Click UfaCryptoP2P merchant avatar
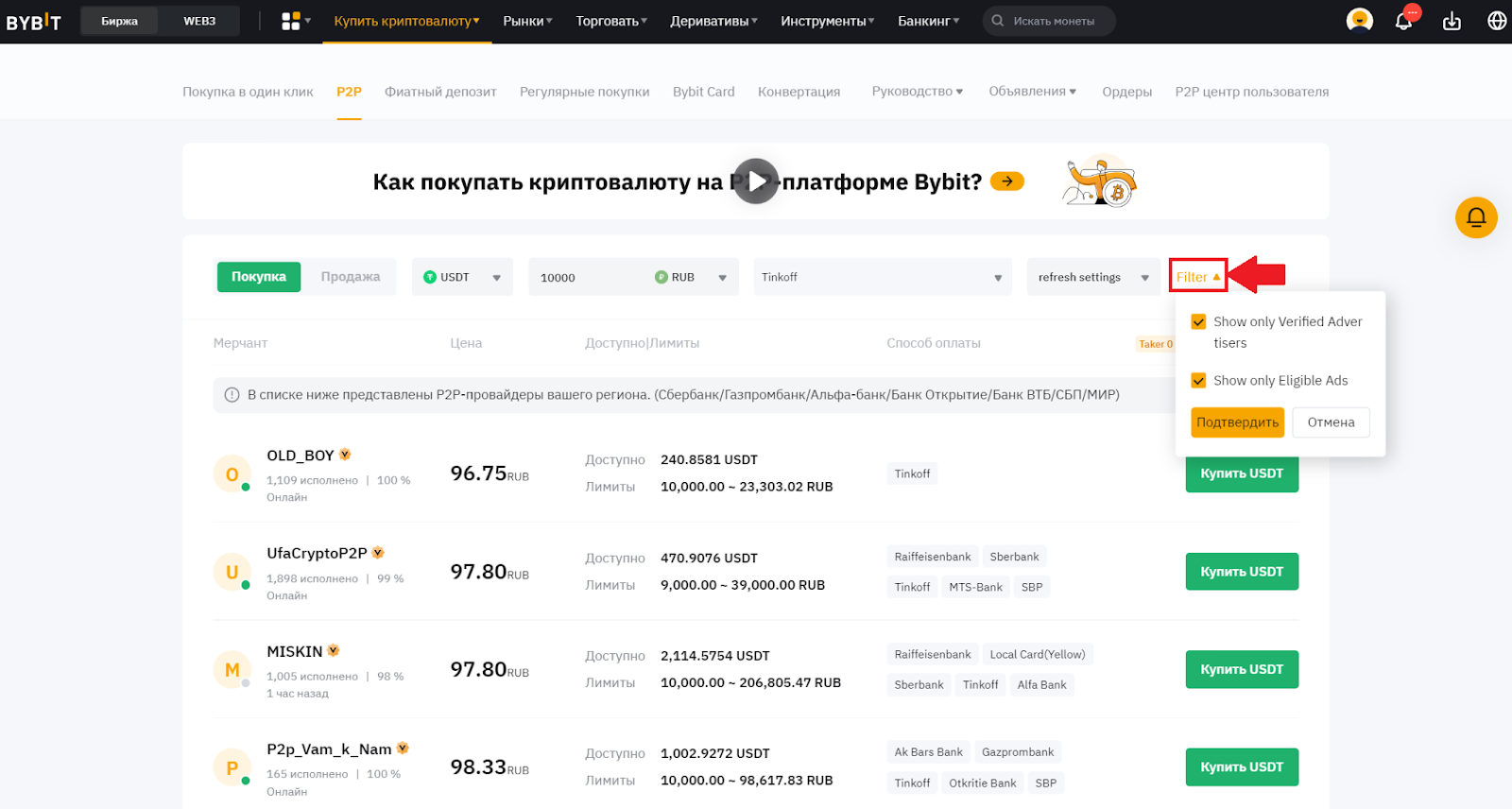1512x809 pixels. pyautogui.click(x=232, y=572)
